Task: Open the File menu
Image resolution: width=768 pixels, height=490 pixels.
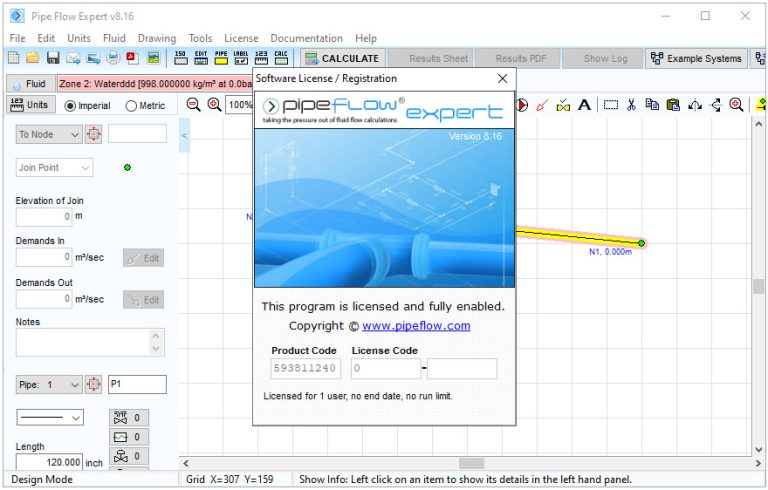Action: (x=17, y=38)
